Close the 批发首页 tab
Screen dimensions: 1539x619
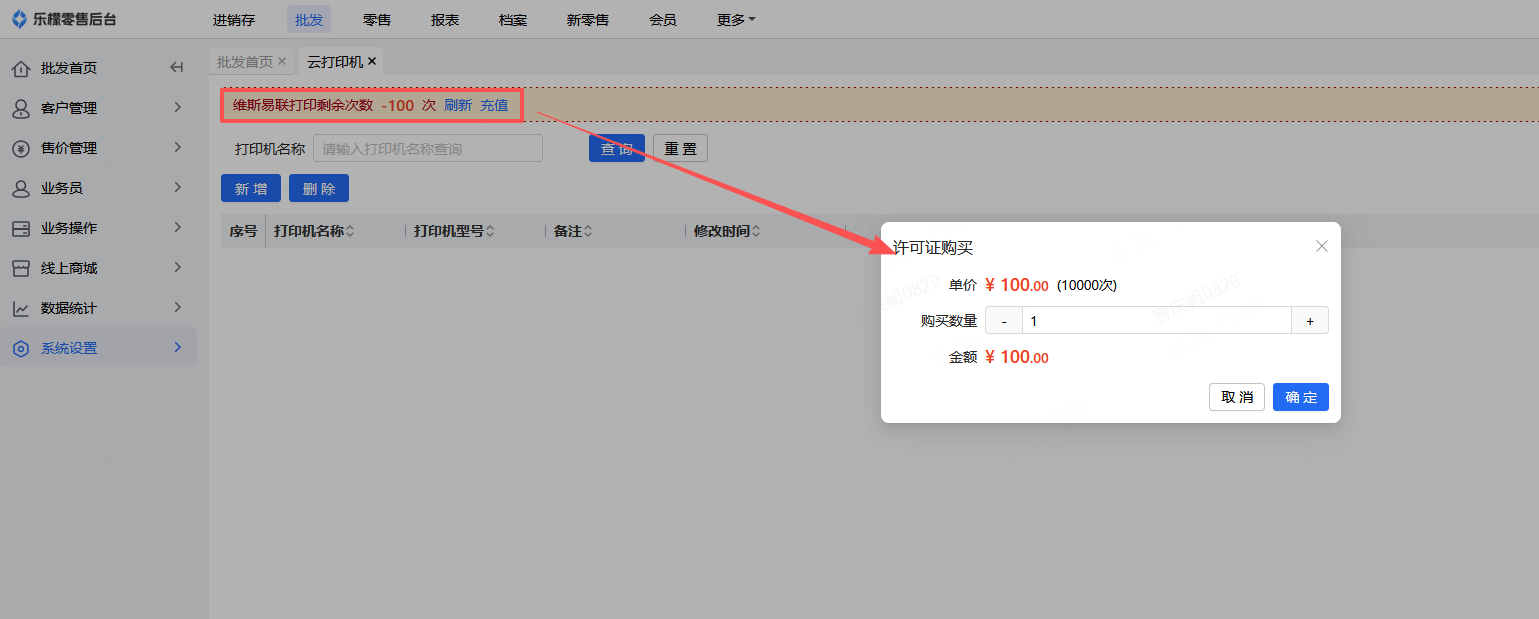point(282,61)
